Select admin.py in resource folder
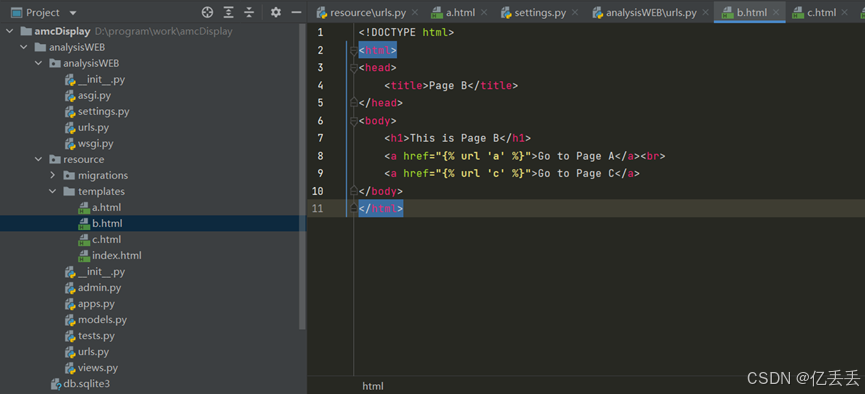The image size is (865, 394). click(x=99, y=287)
